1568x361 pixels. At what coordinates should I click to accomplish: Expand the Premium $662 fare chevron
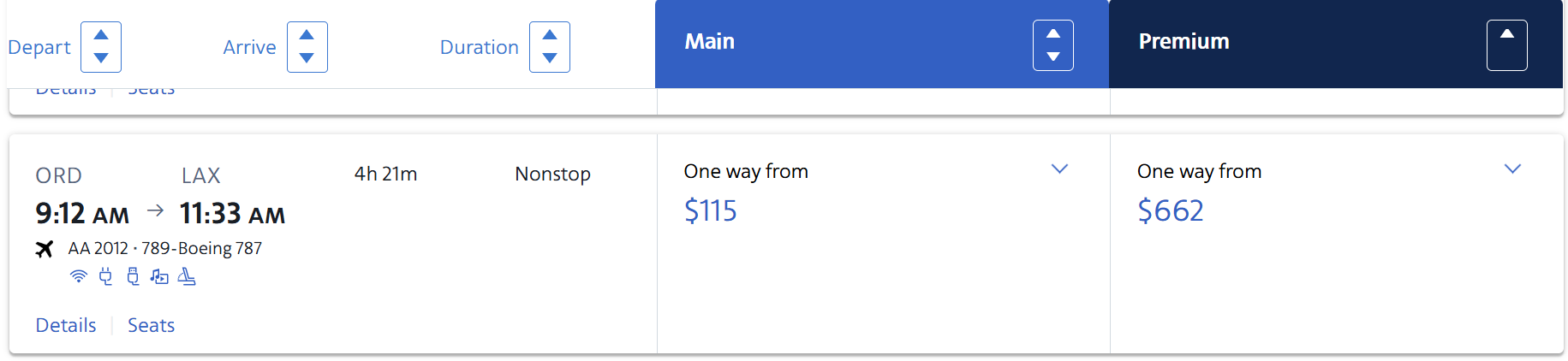tap(1513, 169)
